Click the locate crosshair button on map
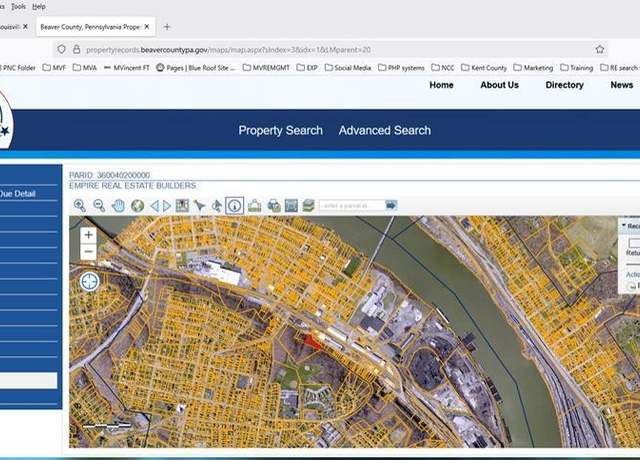 pyautogui.click(x=89, y=281)
